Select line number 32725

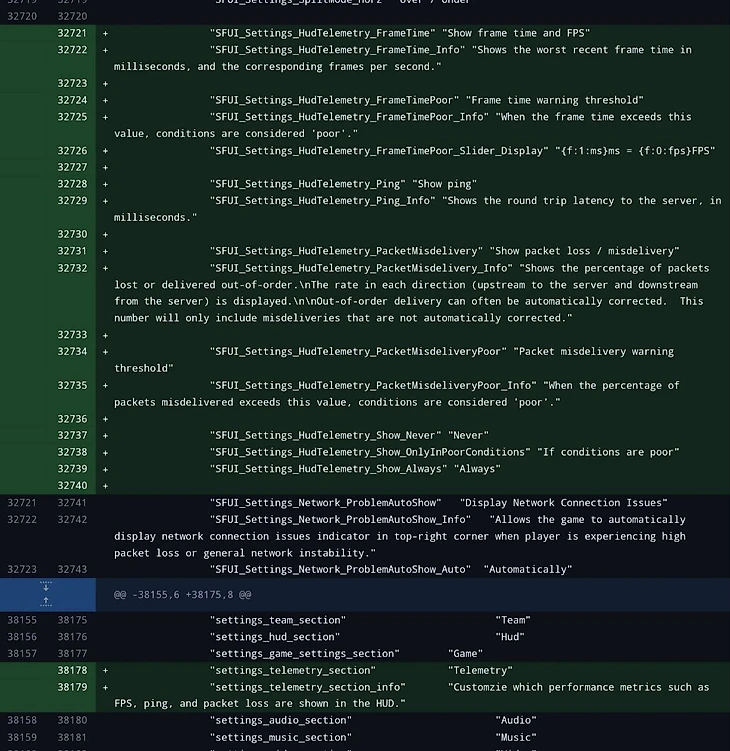tap(72, 117)
